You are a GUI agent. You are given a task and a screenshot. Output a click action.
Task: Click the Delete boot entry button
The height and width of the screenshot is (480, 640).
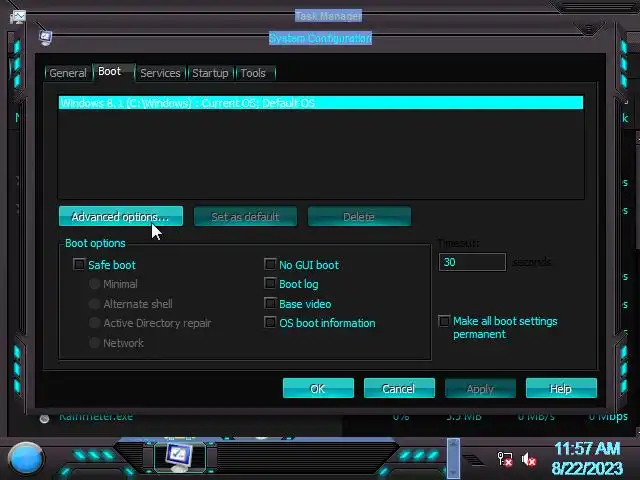click(x=359, y=216)
